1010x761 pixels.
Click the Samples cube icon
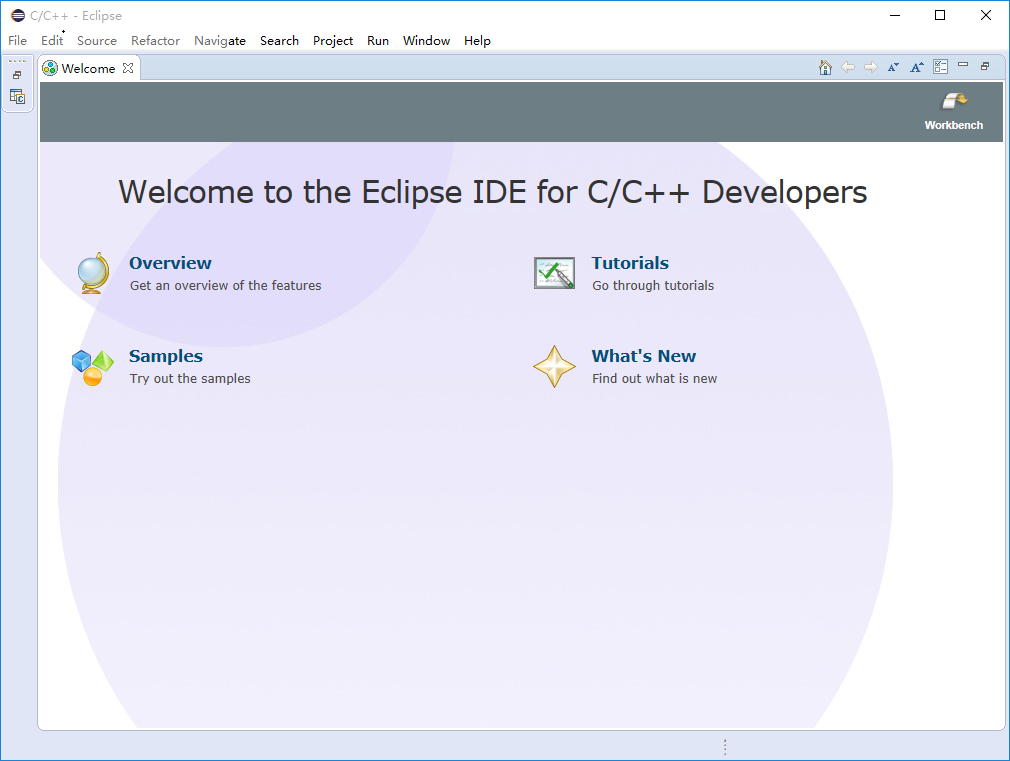(x=92, y=366)
